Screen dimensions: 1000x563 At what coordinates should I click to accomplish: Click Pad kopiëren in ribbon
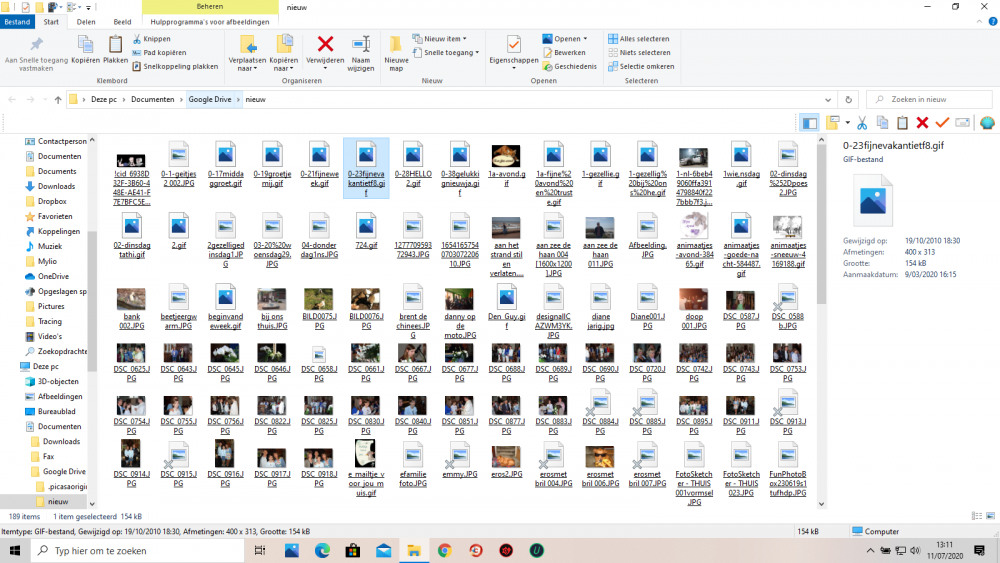159,52
